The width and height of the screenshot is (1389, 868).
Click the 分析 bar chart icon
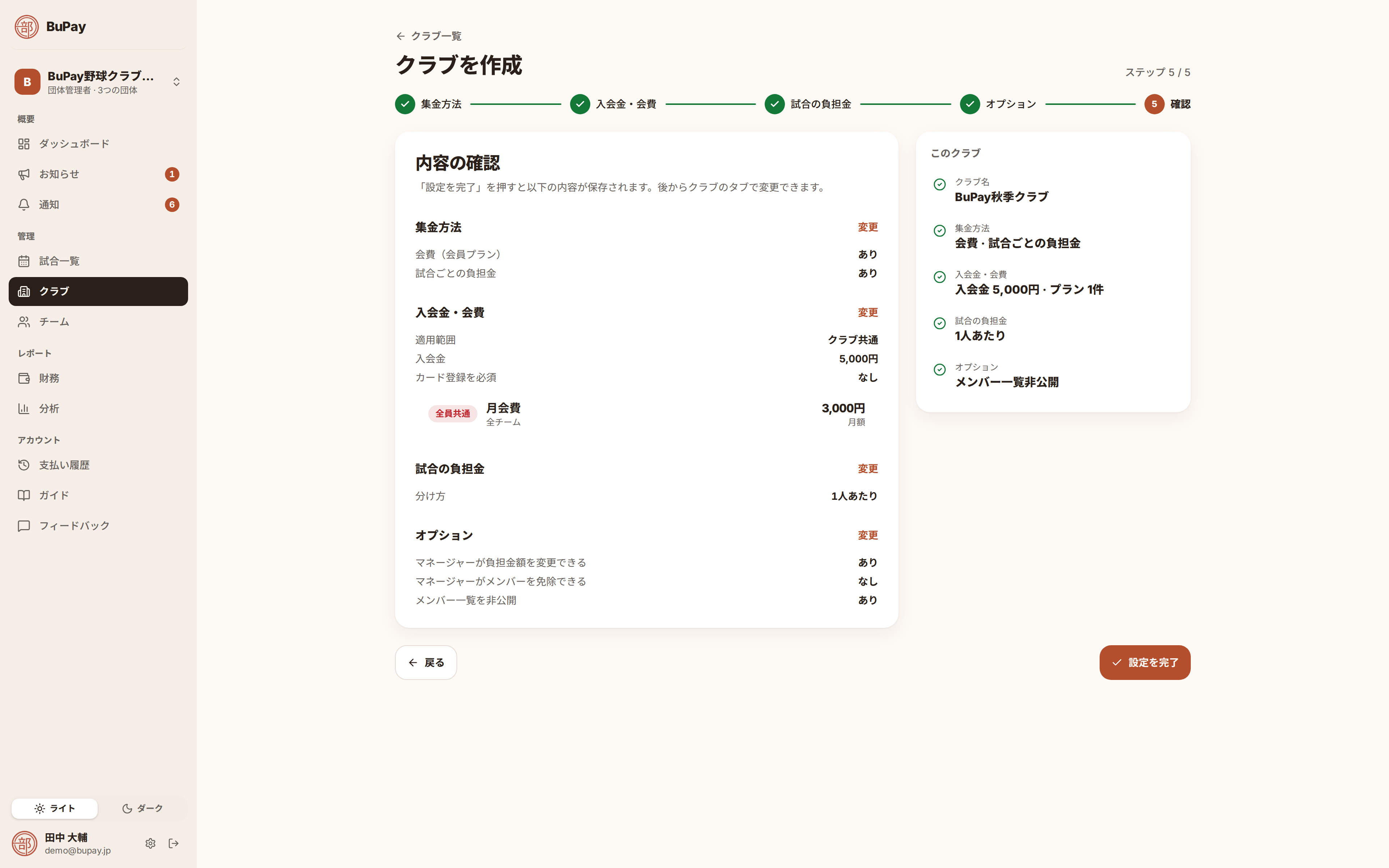tap(24, 409)
